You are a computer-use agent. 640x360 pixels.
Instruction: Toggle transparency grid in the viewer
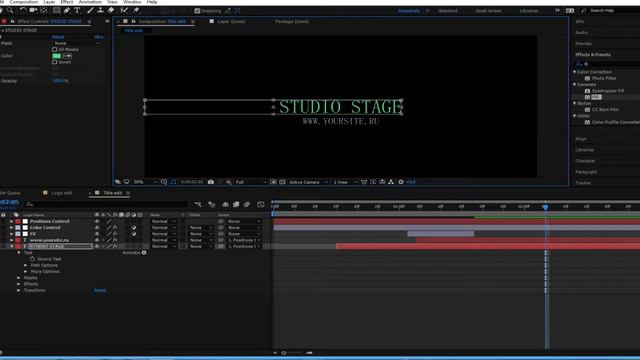(x=282, y=182)
